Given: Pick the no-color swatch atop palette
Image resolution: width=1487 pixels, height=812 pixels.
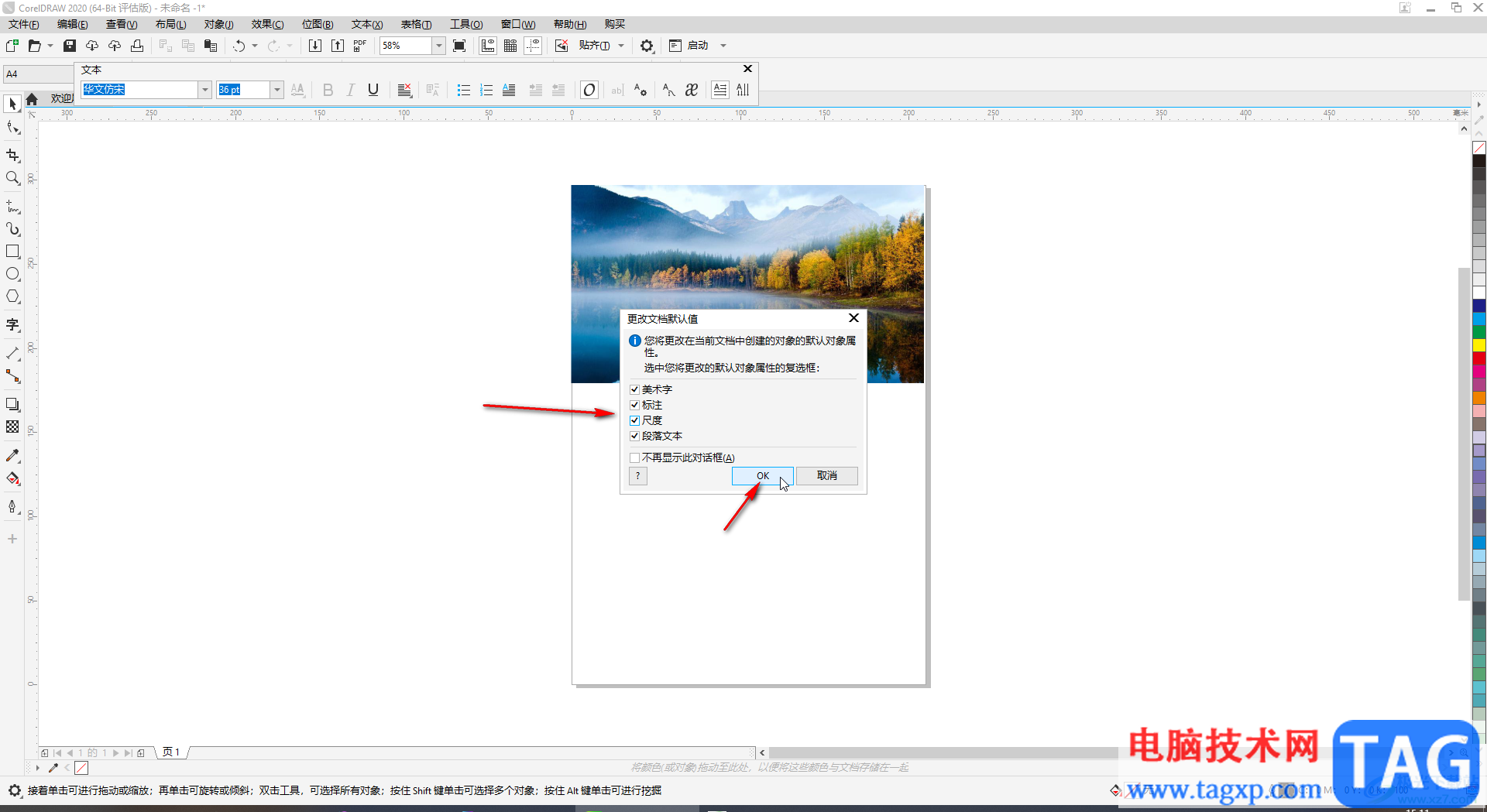Looking at the screenshot, I should (1478, 148).
